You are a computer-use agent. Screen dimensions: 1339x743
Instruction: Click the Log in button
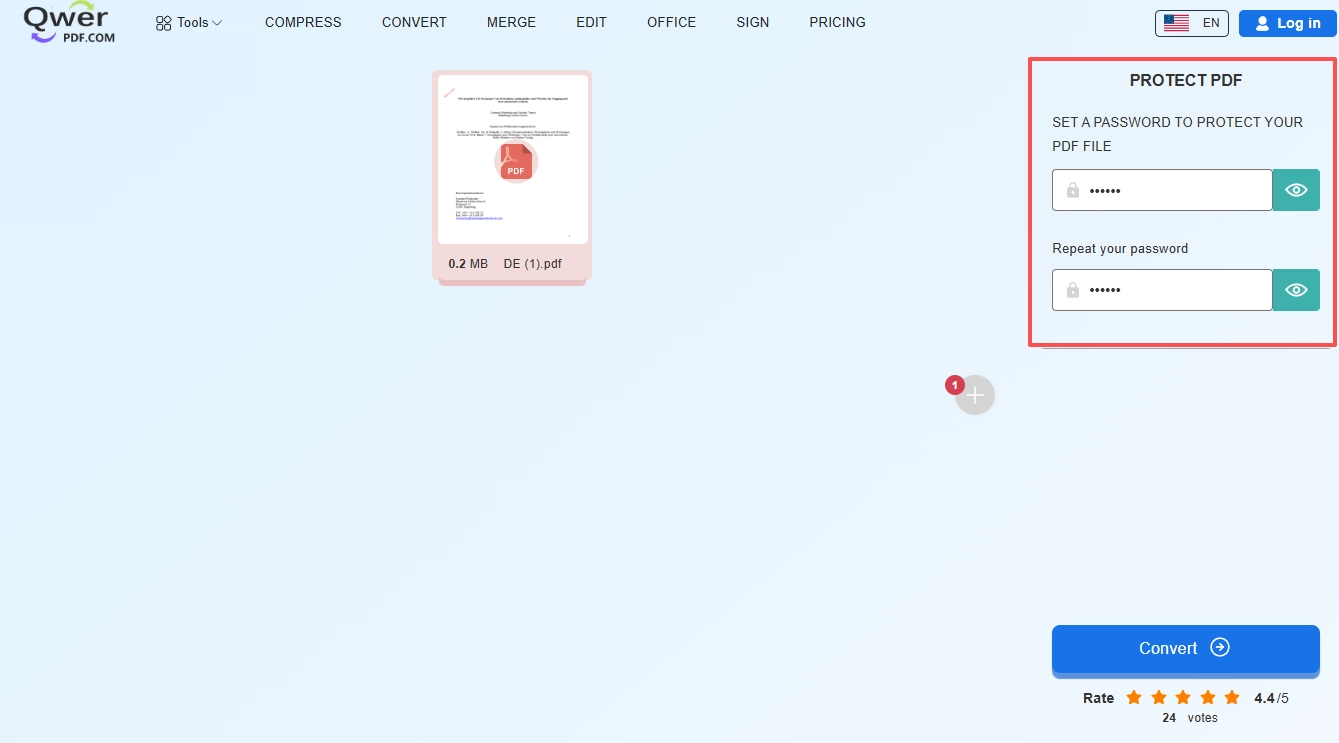point(1288,23)
